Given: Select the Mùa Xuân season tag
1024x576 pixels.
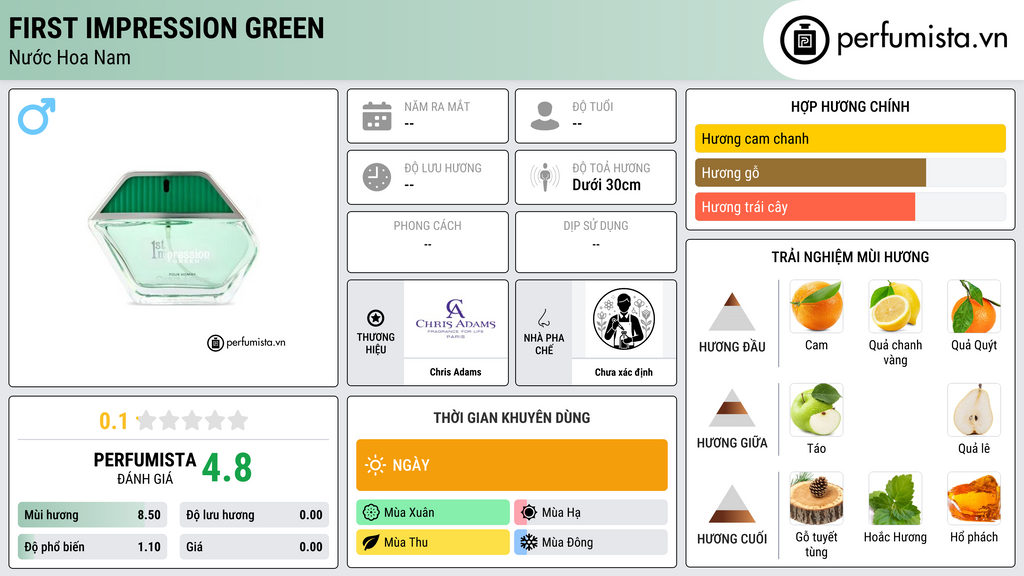Looking at the screenshot, I should click(433, 513).
